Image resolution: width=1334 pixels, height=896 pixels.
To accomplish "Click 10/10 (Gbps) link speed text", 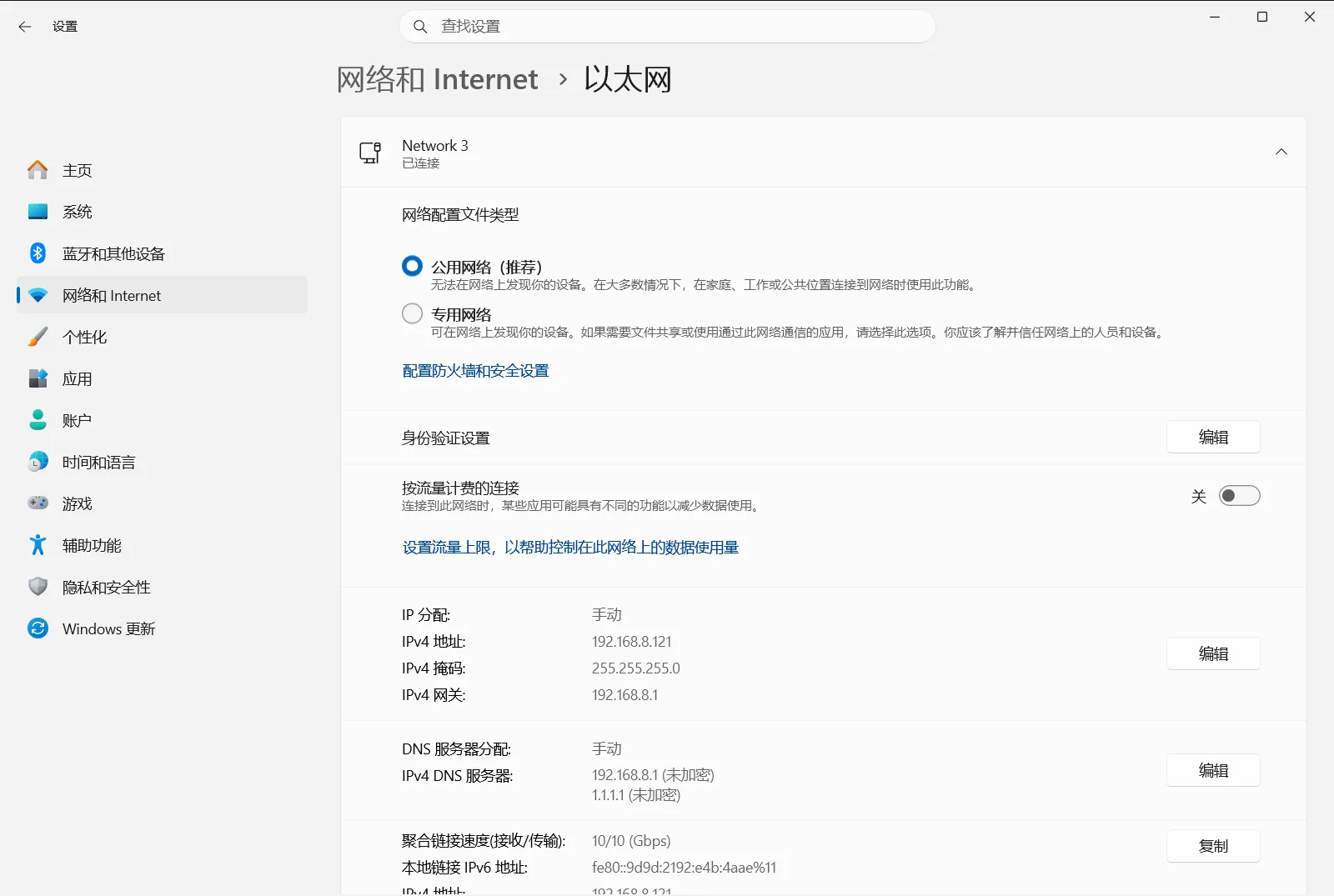I will 631,841.
